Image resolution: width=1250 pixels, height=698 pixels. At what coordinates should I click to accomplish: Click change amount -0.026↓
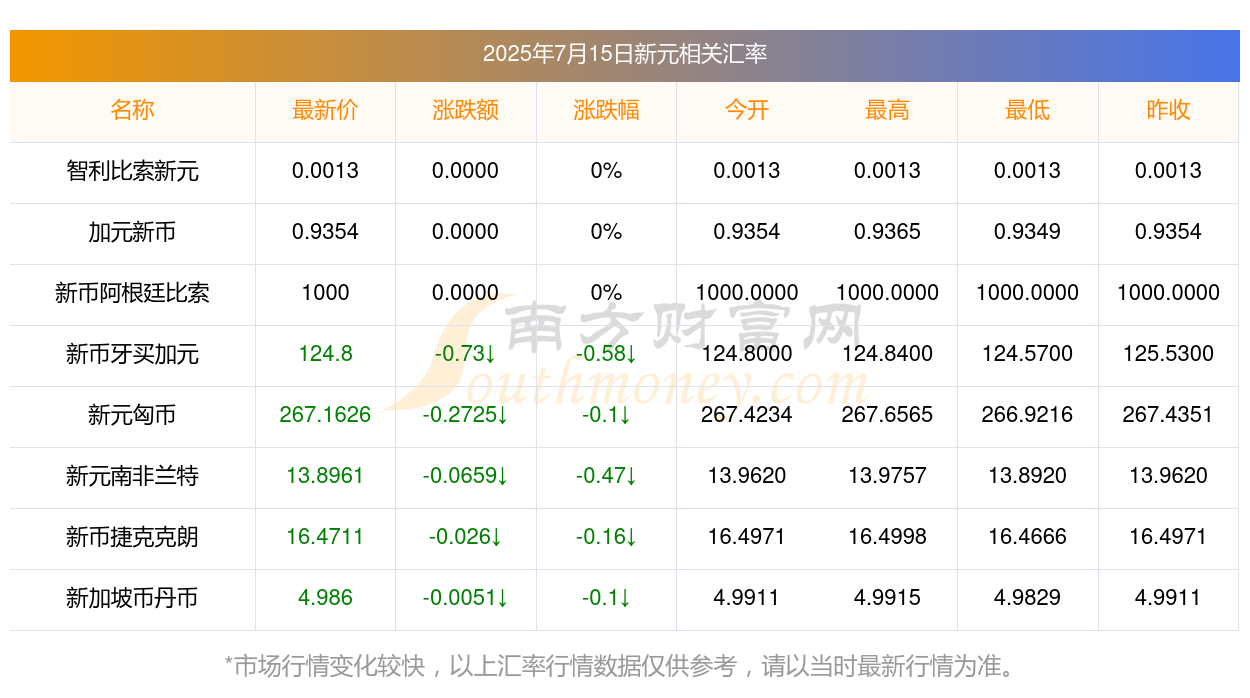465,537
